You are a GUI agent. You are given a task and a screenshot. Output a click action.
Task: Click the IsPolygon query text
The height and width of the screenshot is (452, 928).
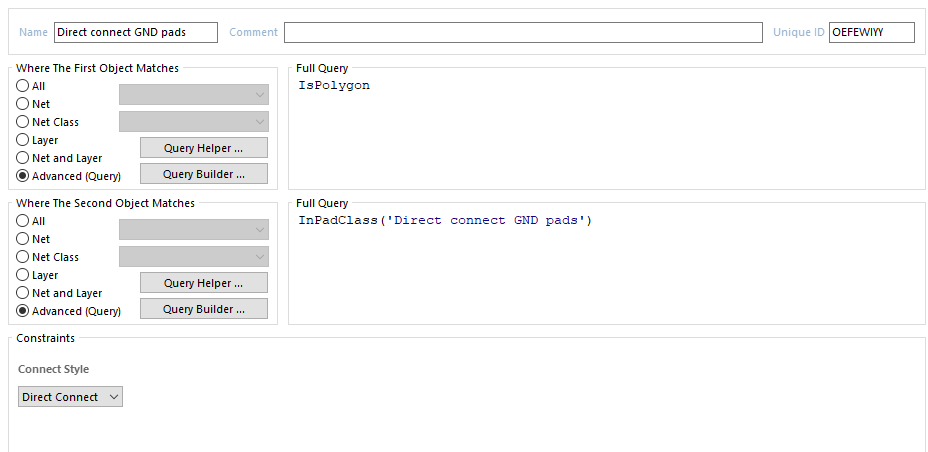click(x=334, y=85)
